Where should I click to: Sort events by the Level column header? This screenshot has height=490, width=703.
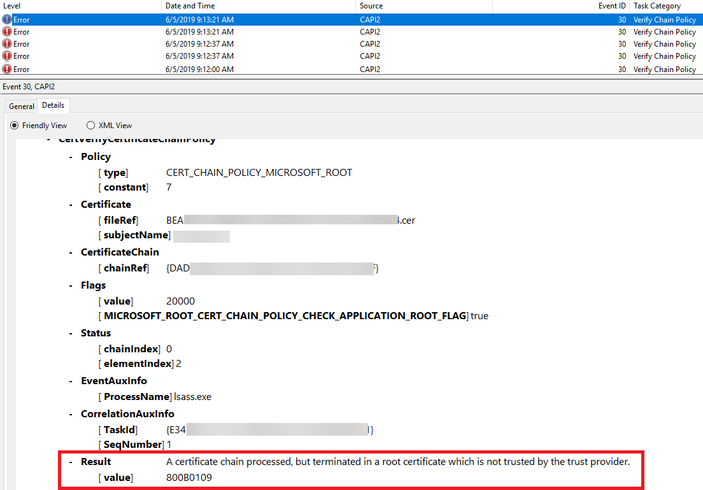81,6
